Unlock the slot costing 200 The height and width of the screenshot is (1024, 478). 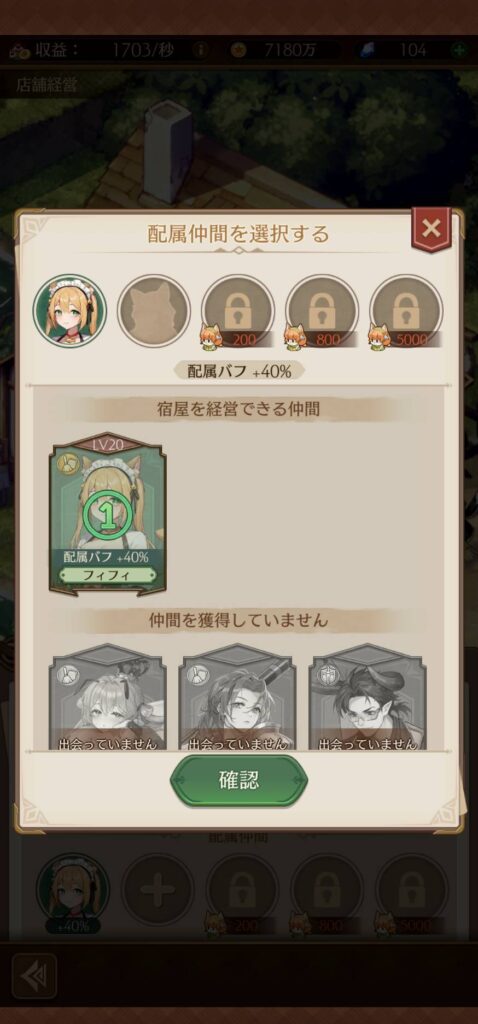(238, 310)
